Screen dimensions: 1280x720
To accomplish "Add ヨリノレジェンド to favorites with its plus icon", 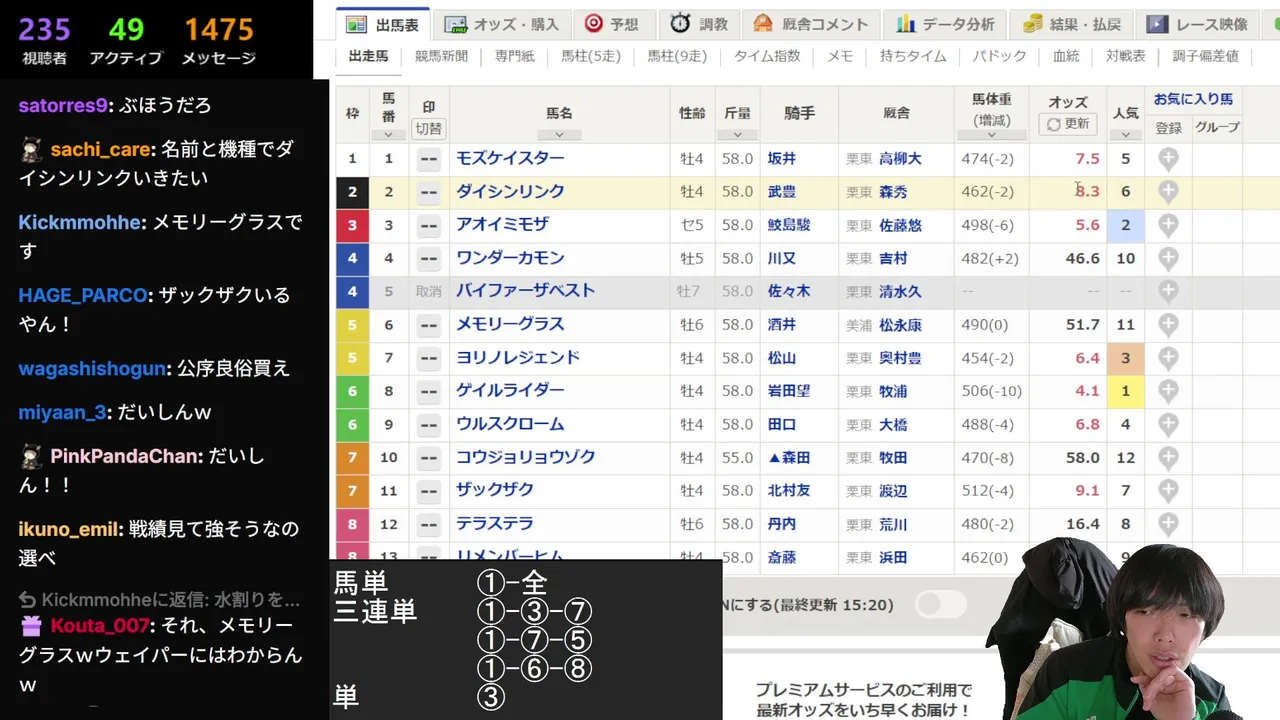I will tap(1168, 358).
